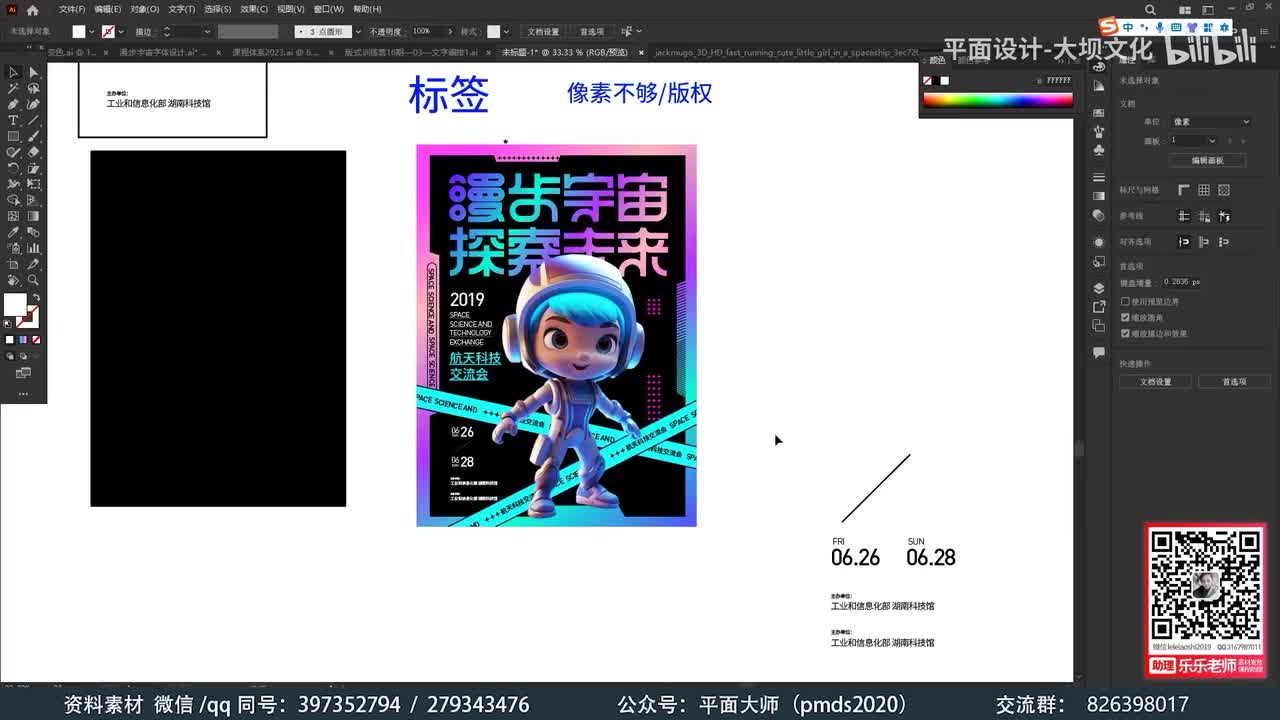
Task: Click 文档设置 in quick actions
Action: click(1156, 381)
